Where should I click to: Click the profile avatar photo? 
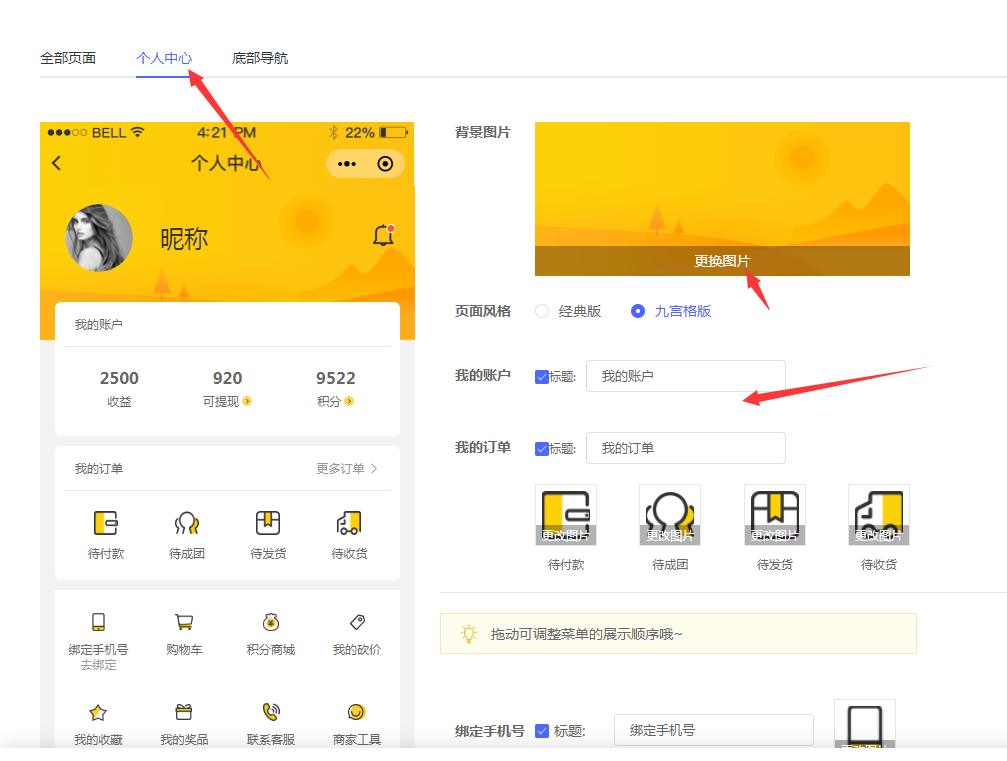[99, 238]
